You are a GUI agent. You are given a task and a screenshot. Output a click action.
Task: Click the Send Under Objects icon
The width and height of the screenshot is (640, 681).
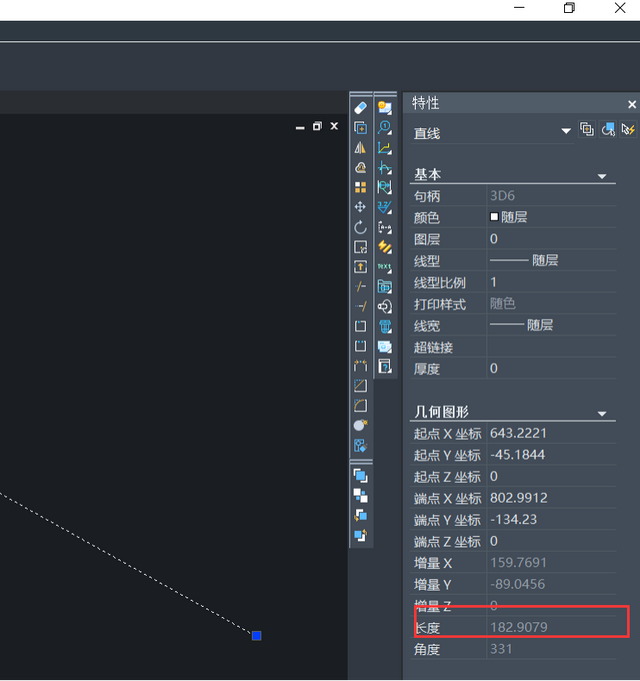pyautogui.click(x=360, y=536)
